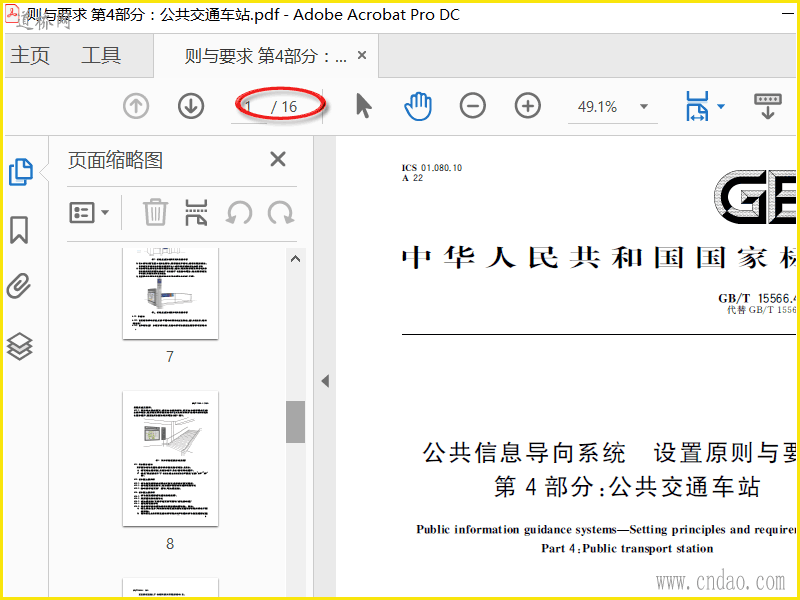Click the title 公共信息导向系统 in the document
The image size is (800, 600).
(x=524, y=453)
